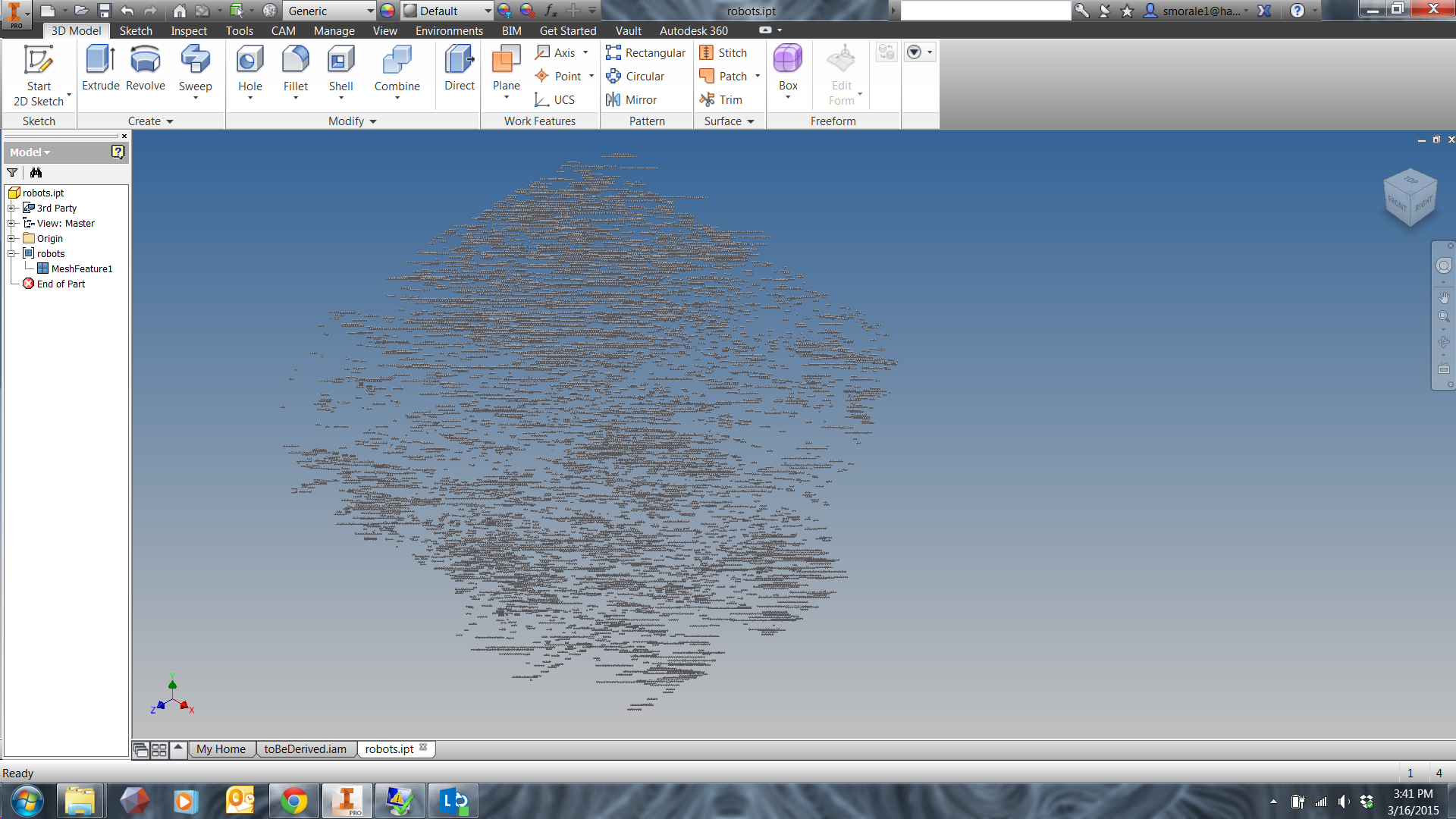This screenshot has width=1456, height=819.
Task: Select the Sweep tool
Action: point(195,72)
